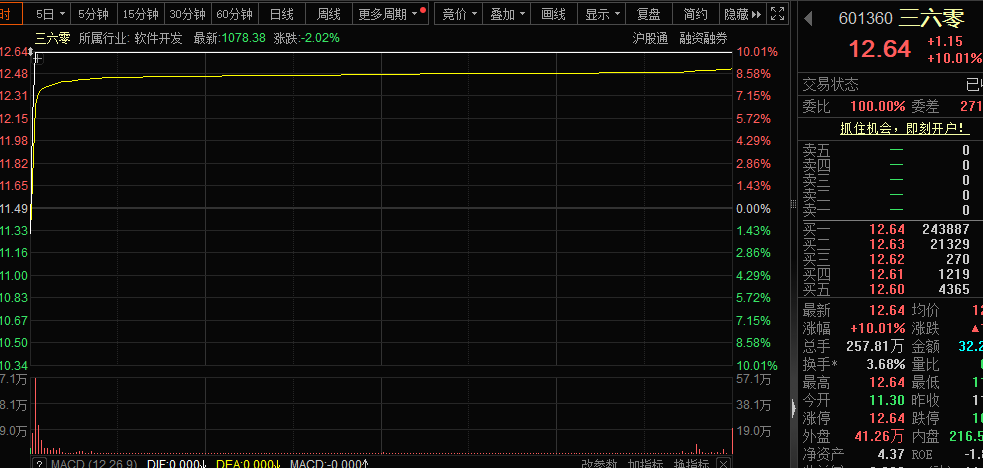Click the previous stock left arrow icon
The width and height of the screenshot is (983, 468).
(808, 17)
